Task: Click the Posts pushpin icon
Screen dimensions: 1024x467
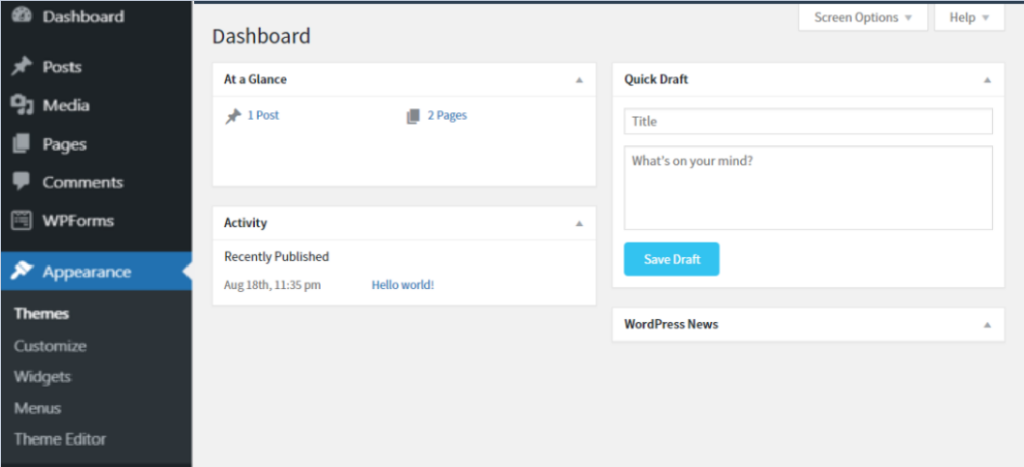Action: point(21,67)
